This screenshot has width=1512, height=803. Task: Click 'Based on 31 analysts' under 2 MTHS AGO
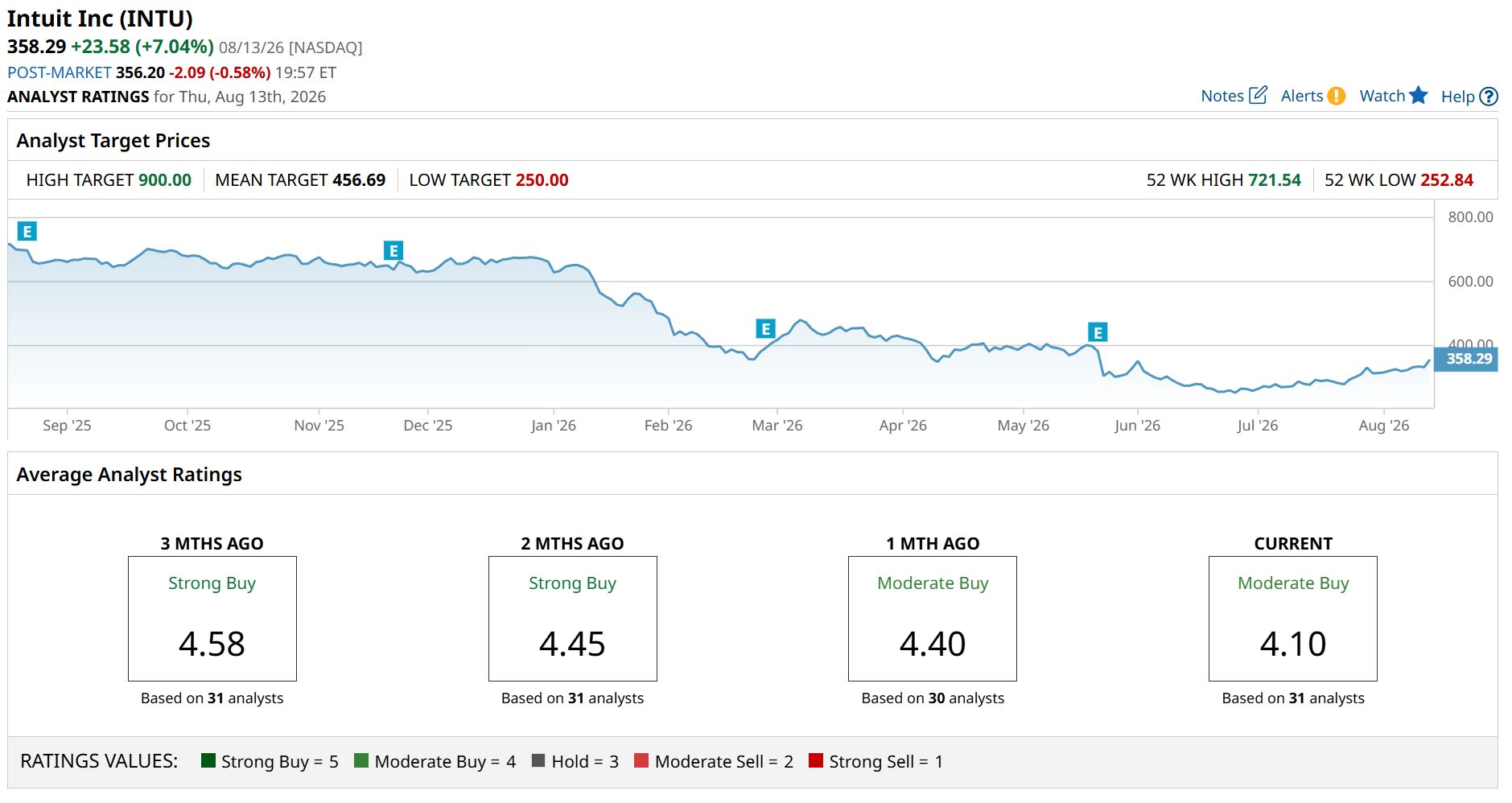[573, 698]
